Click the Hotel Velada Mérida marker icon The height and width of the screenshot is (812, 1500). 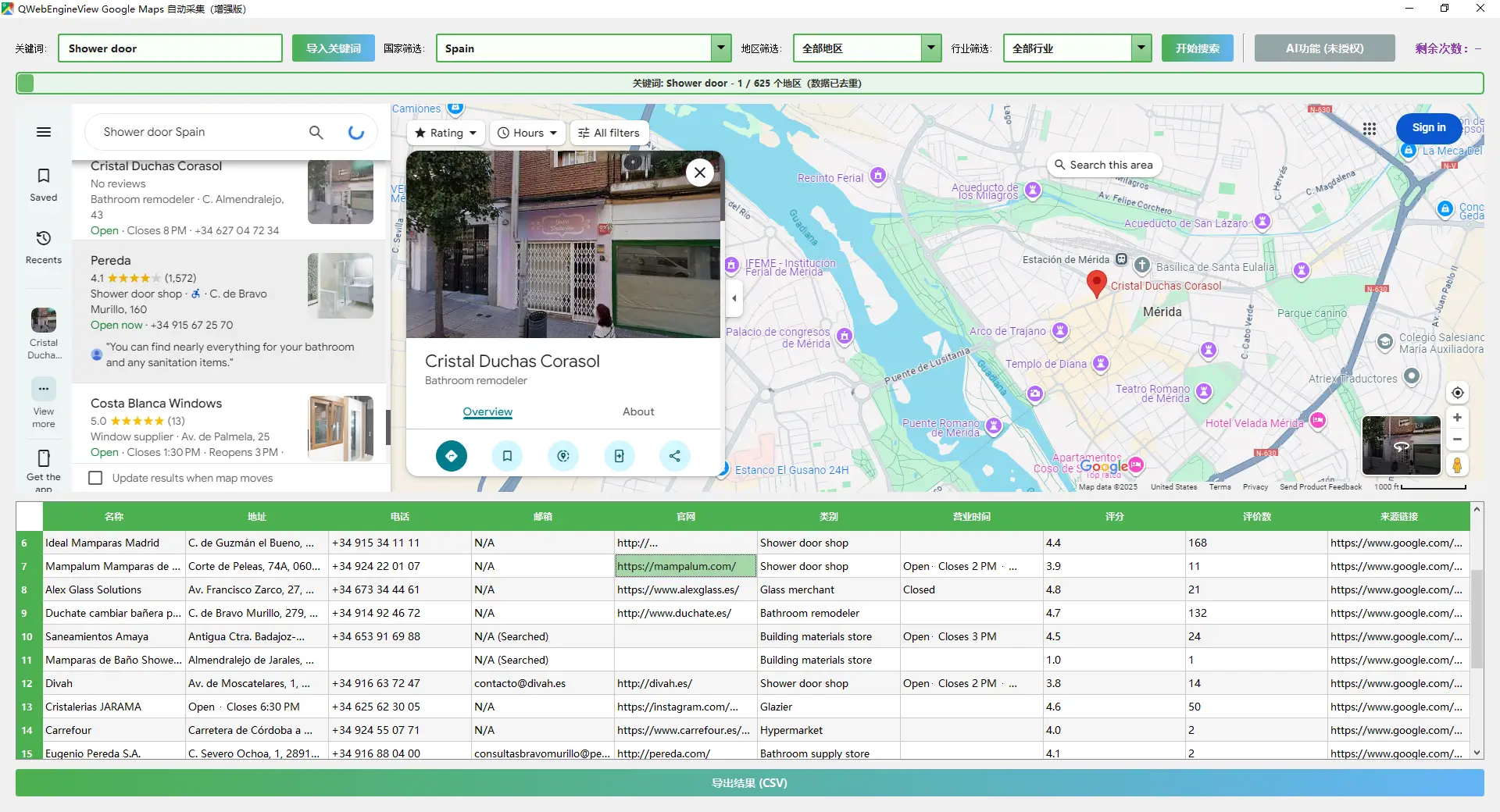tap(1318, 421)
